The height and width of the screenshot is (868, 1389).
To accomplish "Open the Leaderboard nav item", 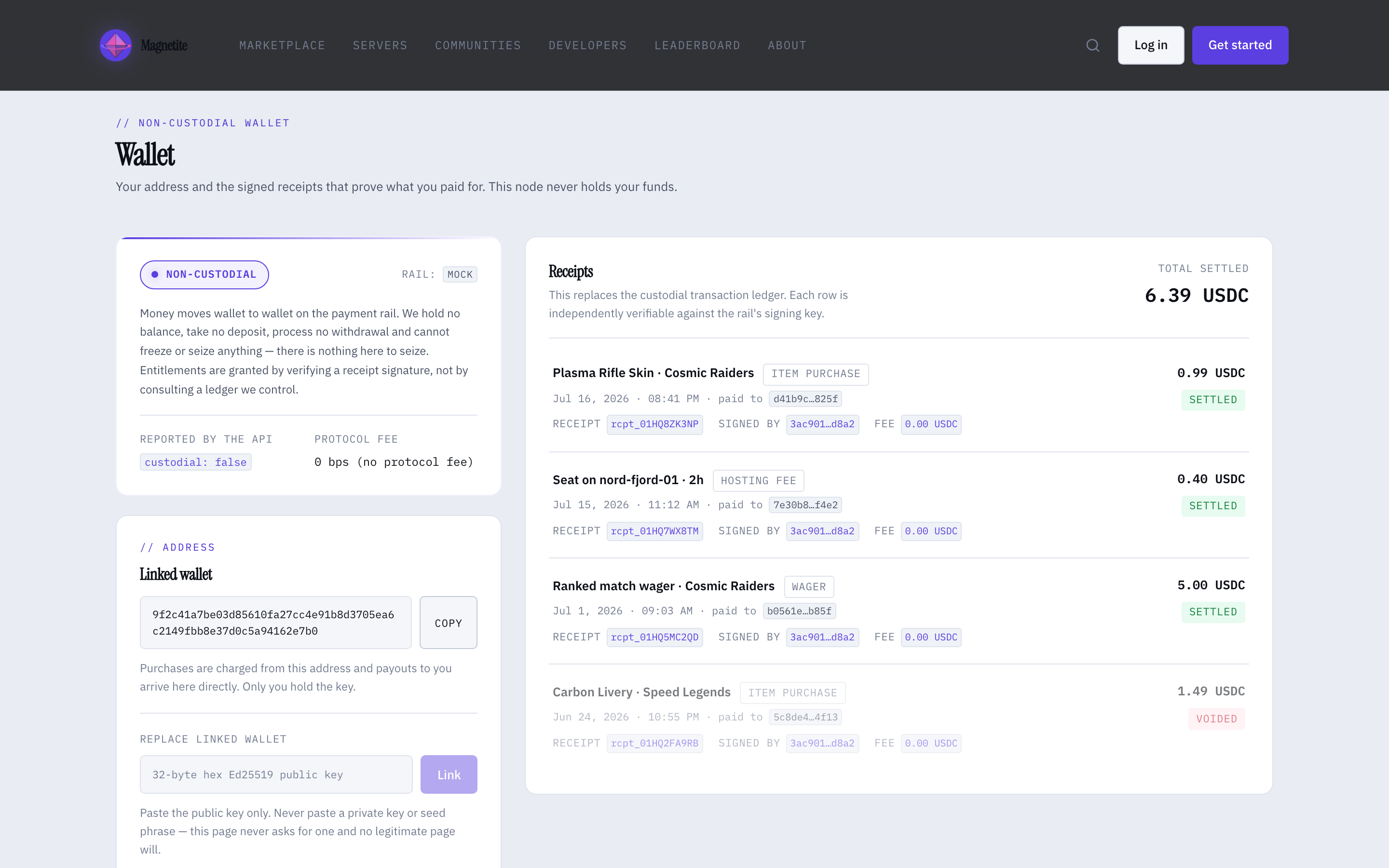I will (x=697, y=45).
